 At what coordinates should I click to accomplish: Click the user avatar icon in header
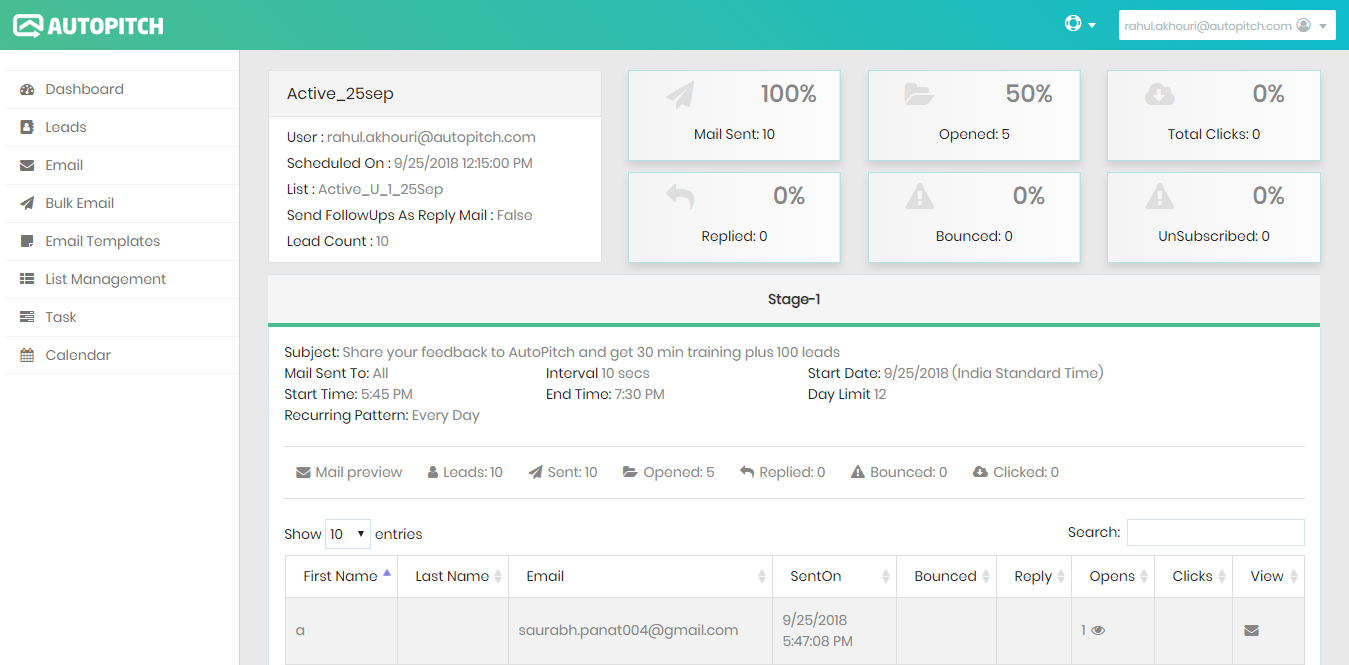[x=1303, y=26]
